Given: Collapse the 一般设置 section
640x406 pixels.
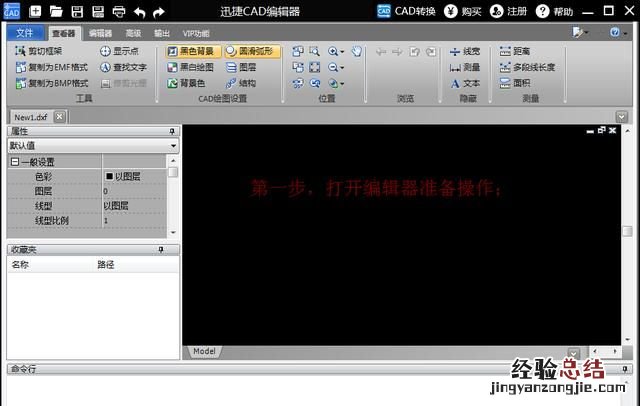Looking at the screenshot, I should pos(15,162).
